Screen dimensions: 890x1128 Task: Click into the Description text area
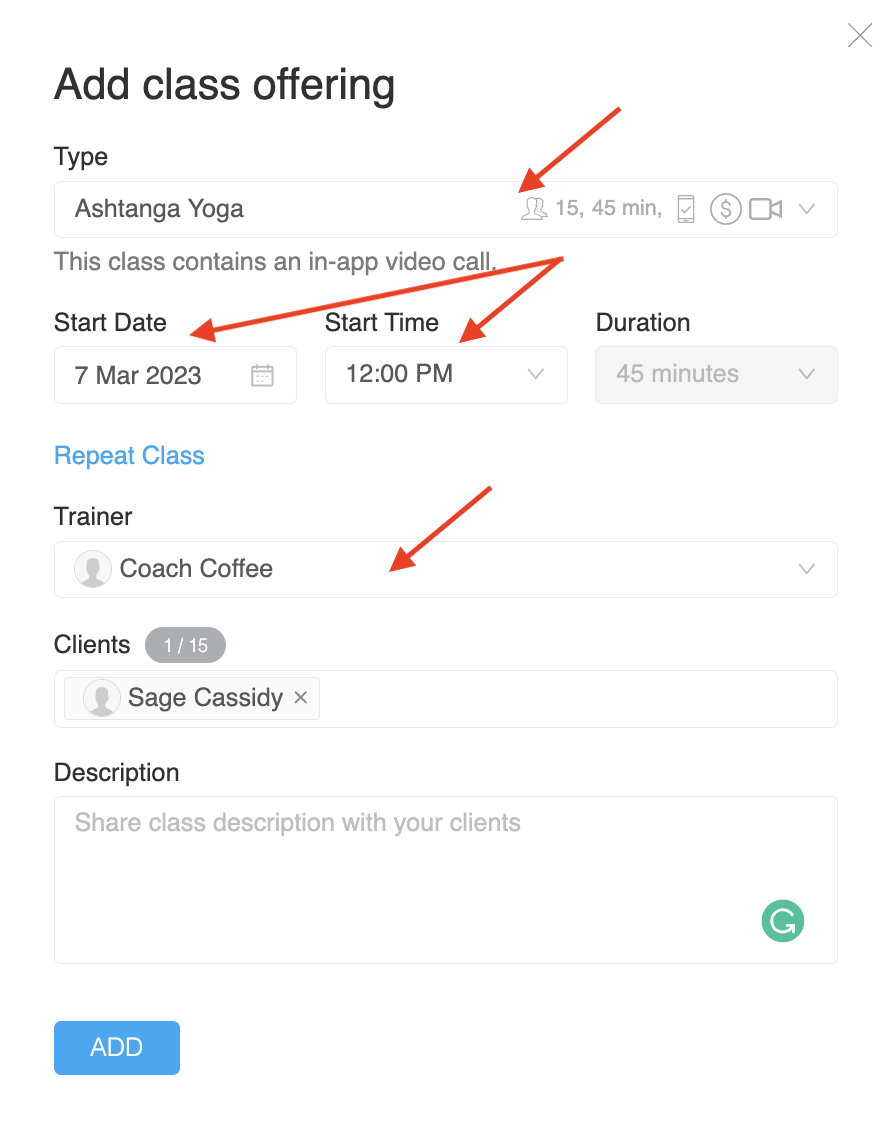[446, 880]
